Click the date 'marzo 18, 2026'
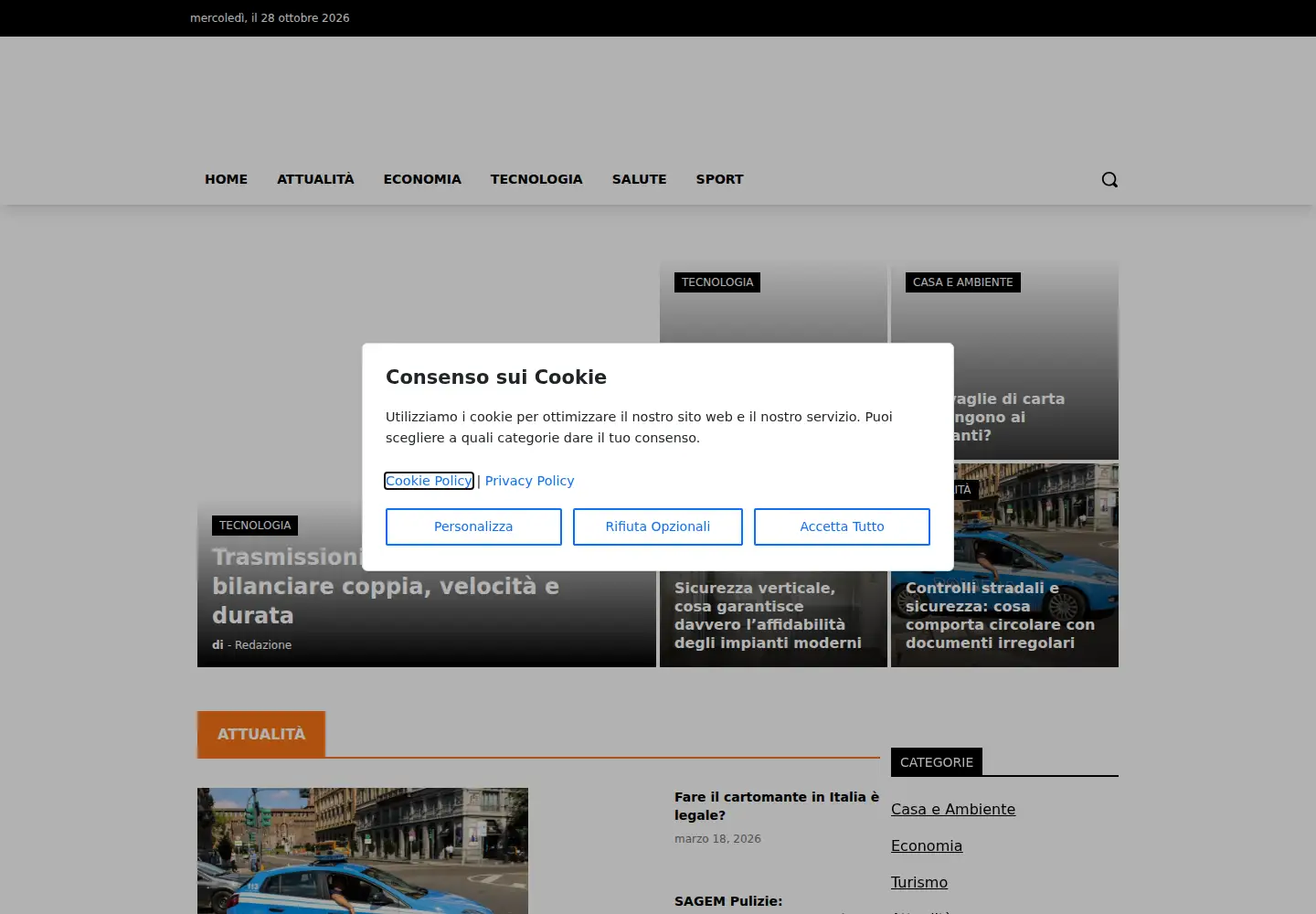 point(717,839)
